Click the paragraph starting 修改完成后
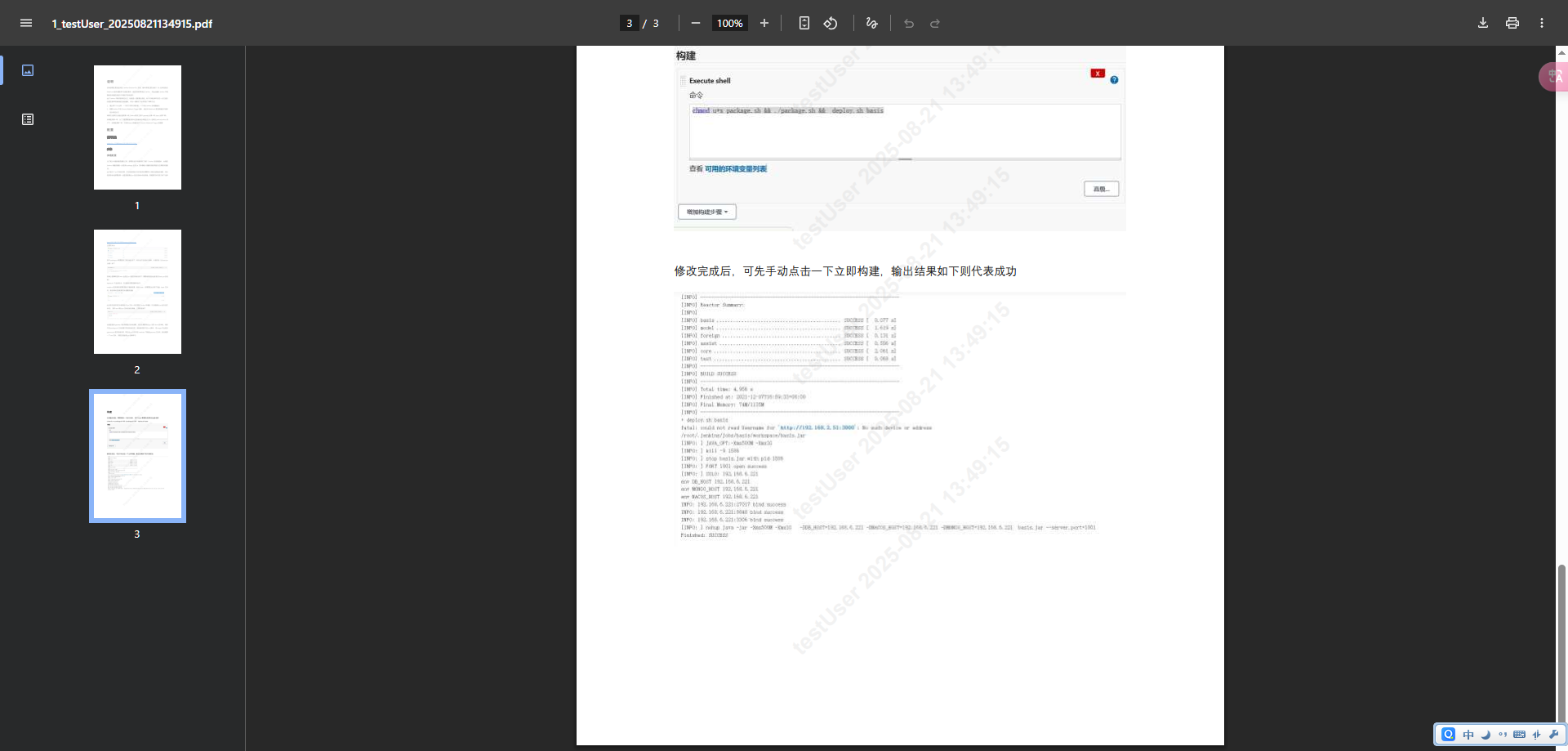 coord(845,271)
